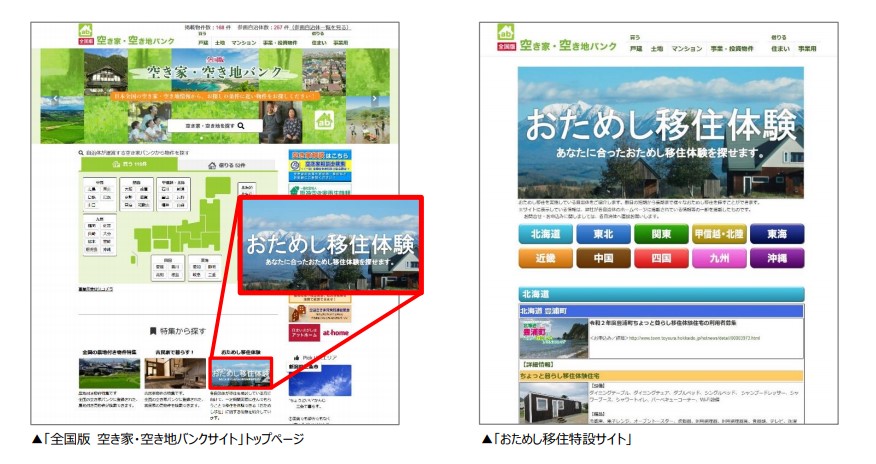
Task: Click the ab house logo on top page
Action: coord(85,30)
